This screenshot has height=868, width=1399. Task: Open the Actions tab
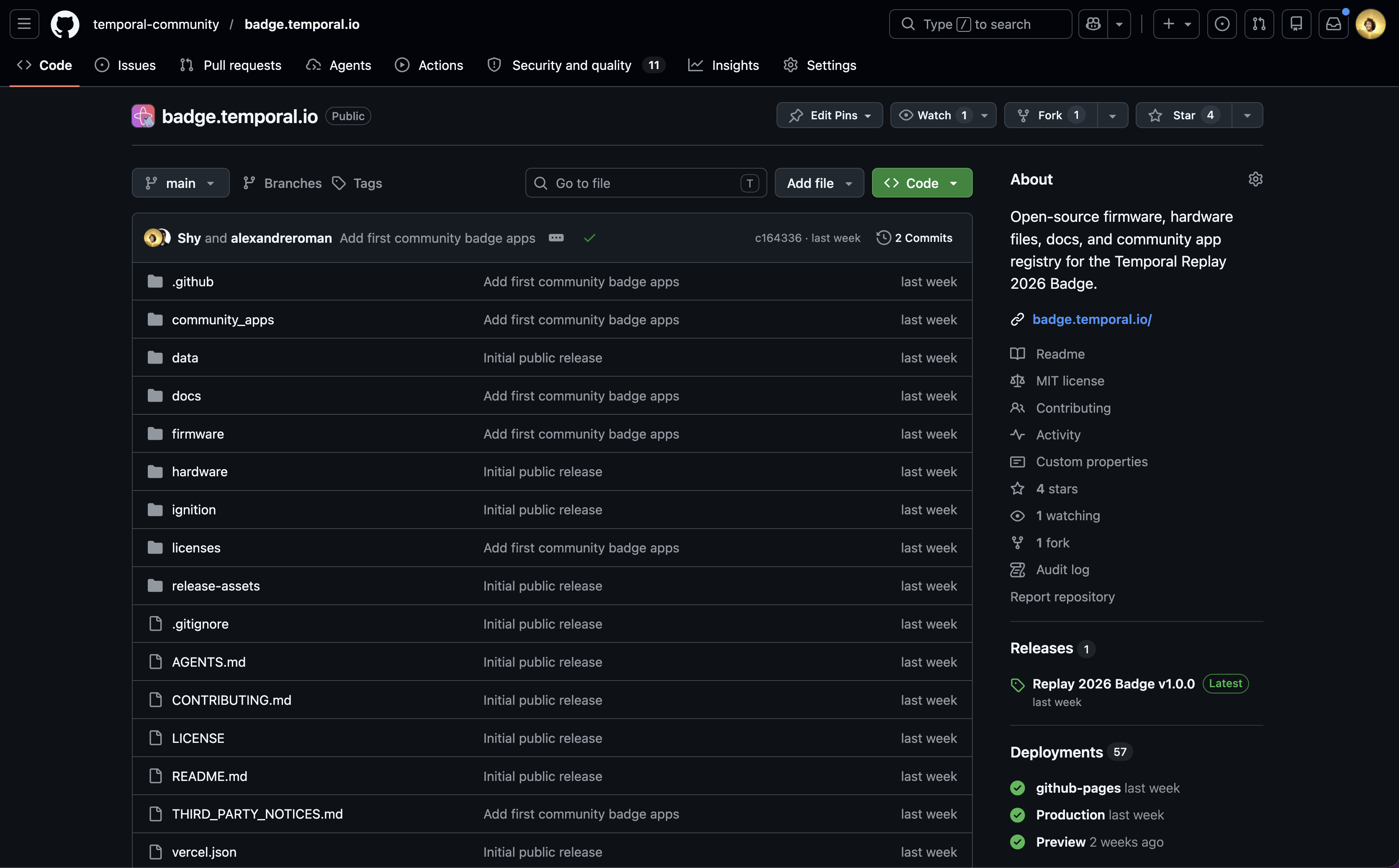(429, 65)
